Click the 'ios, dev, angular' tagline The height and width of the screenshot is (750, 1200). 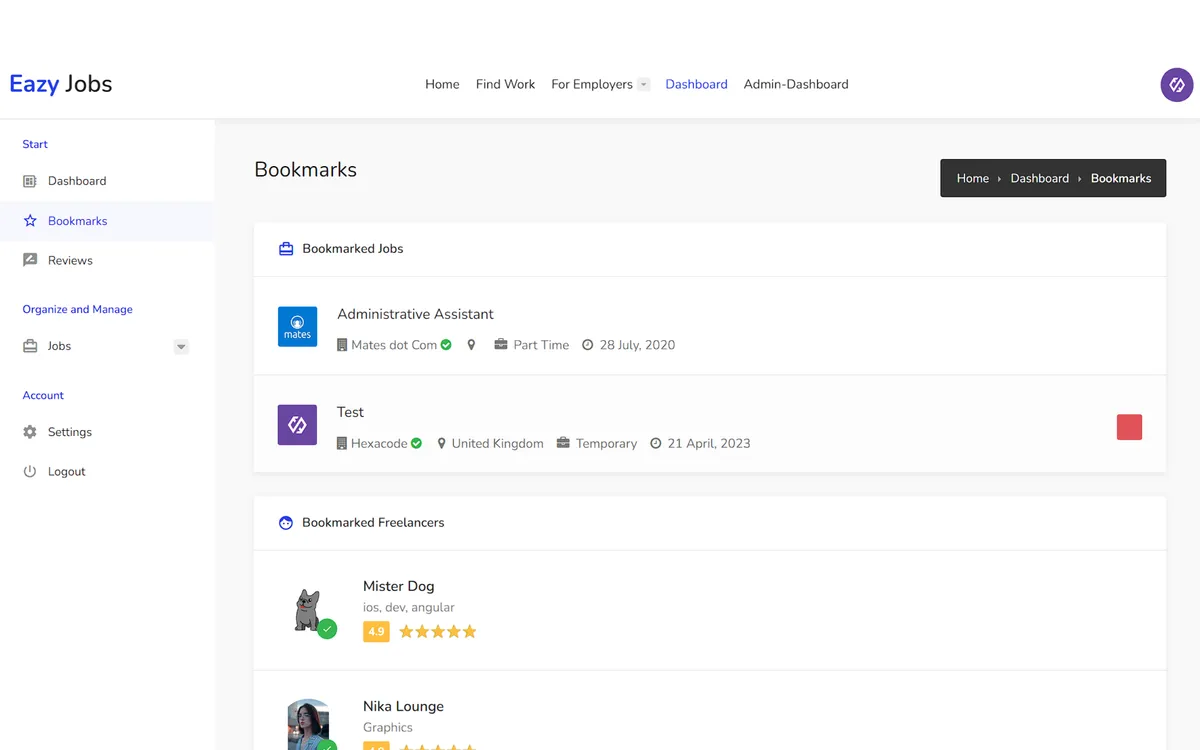(409, 607)
